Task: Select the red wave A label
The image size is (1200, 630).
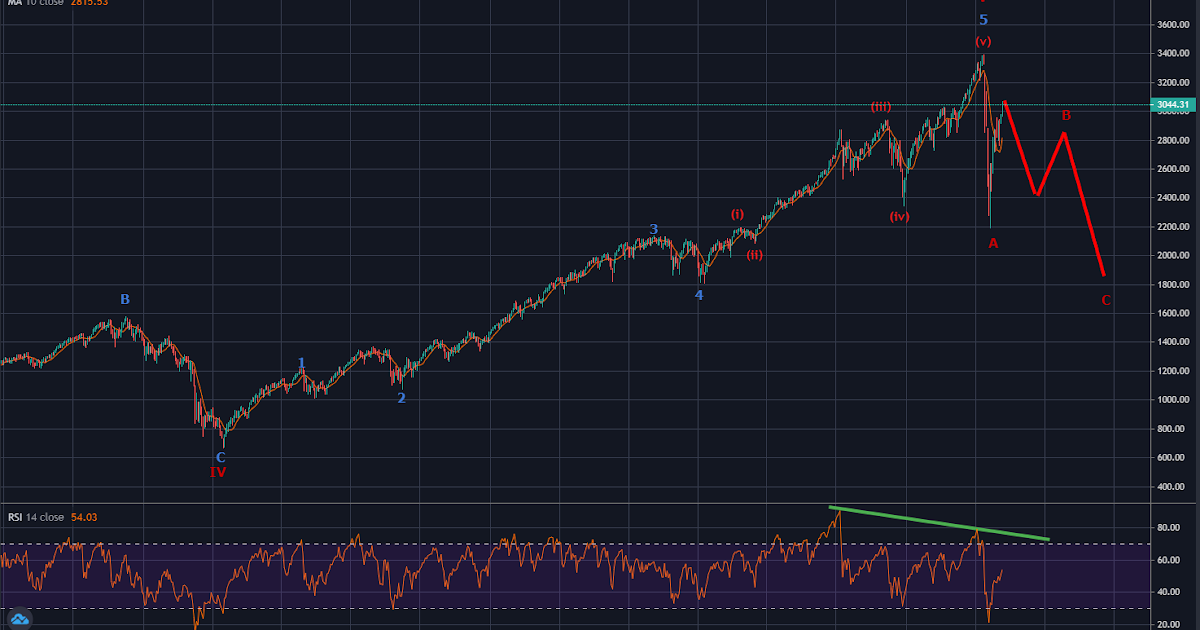Action: pos(993,243)
